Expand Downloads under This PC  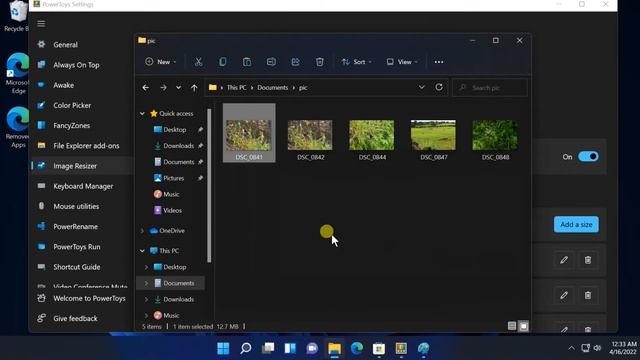coord(147,299)
